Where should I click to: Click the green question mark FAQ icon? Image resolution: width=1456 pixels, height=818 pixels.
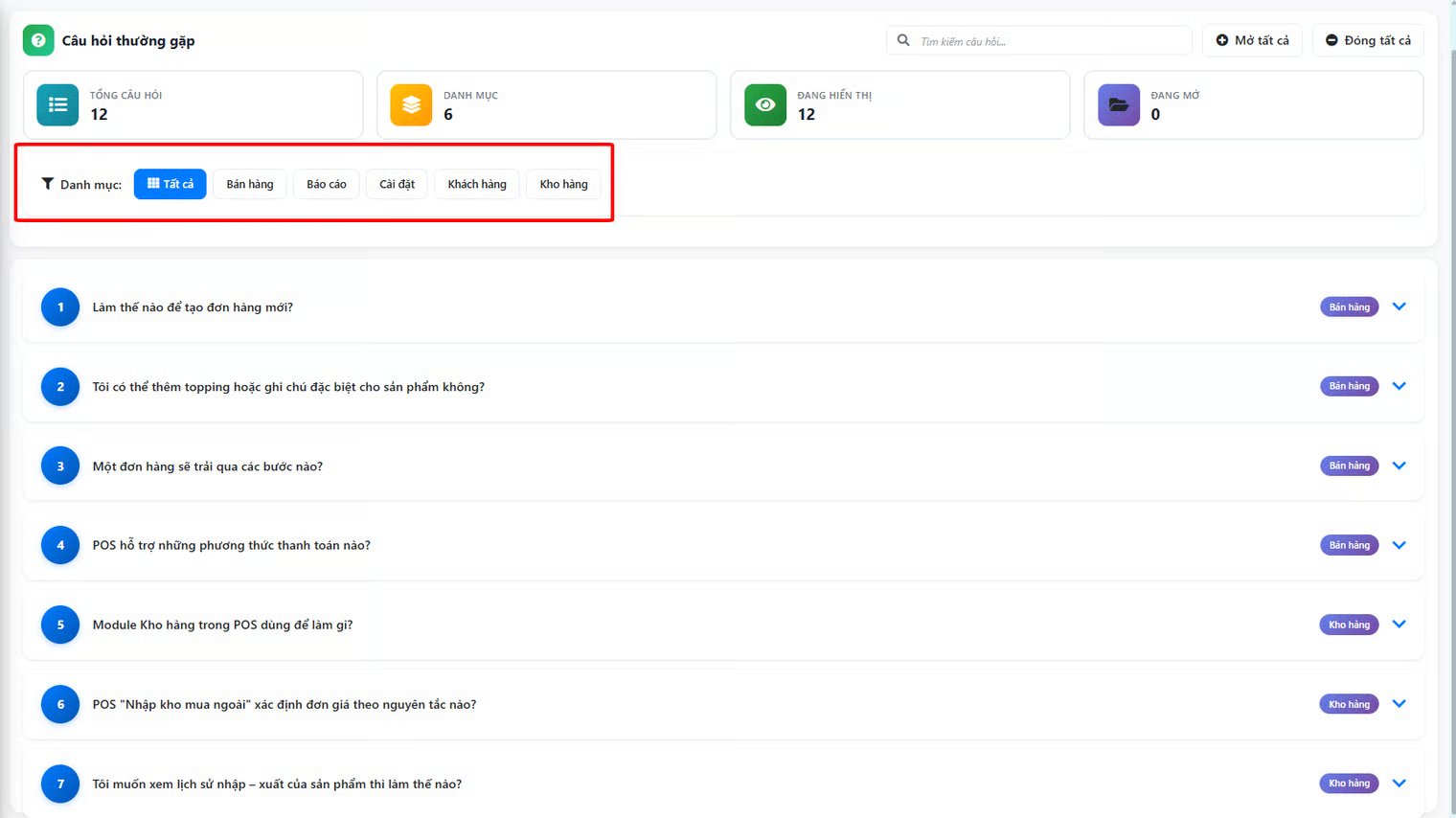click(x=38, y=40)
